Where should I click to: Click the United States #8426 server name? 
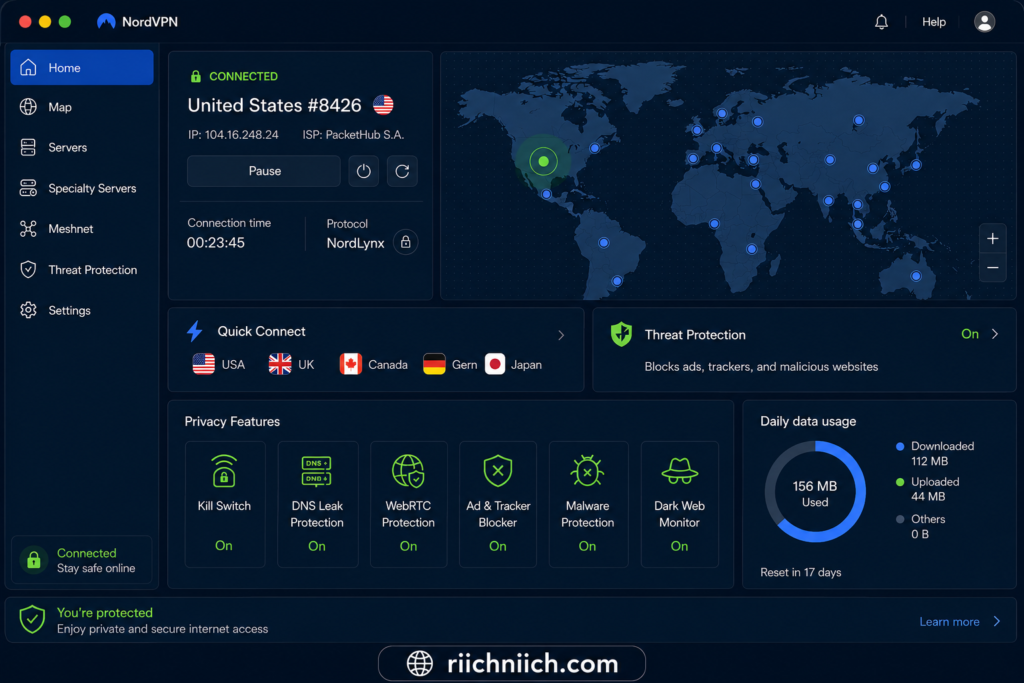(274, 105)
